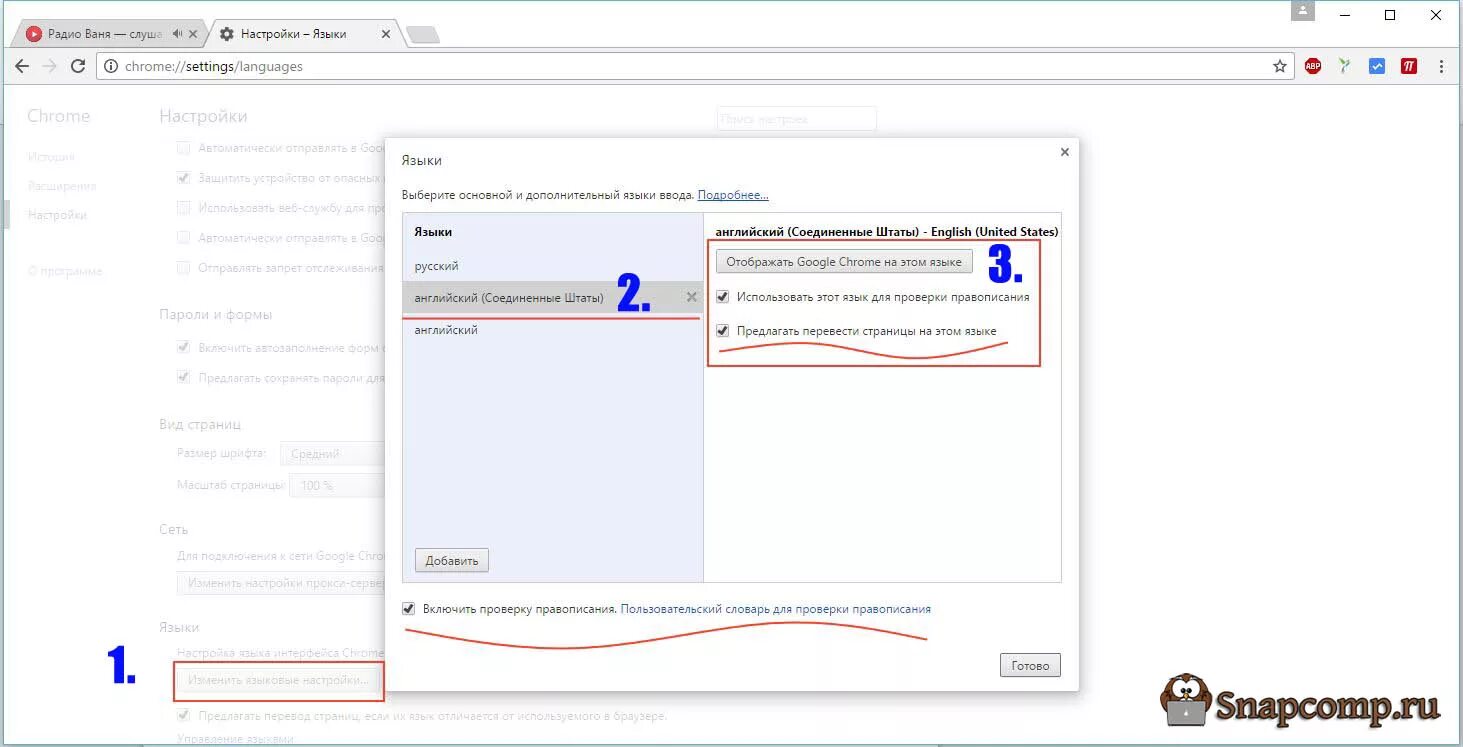The width and height of the screenshot is (1463, 747).
Task: Click the Готово button
Action: (1030, 665)
